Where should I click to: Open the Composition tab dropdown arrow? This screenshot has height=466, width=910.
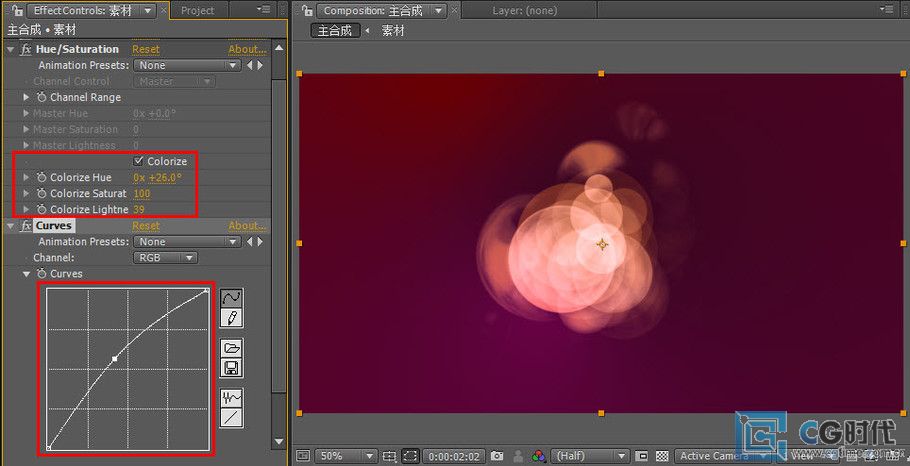click(x=439, y=10)
